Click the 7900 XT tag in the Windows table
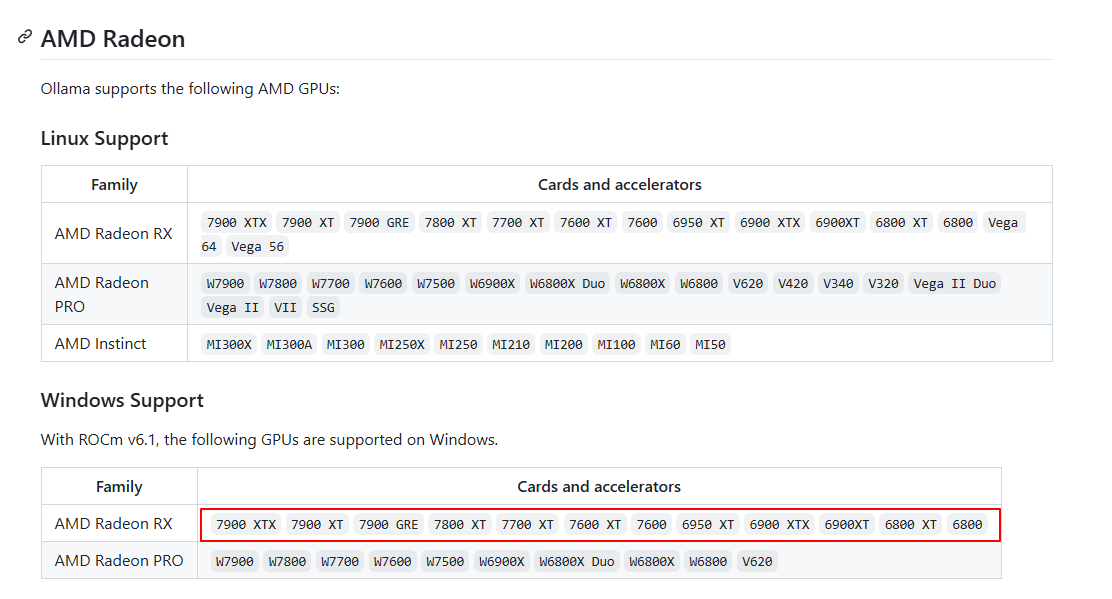 (x=317, y=525)
